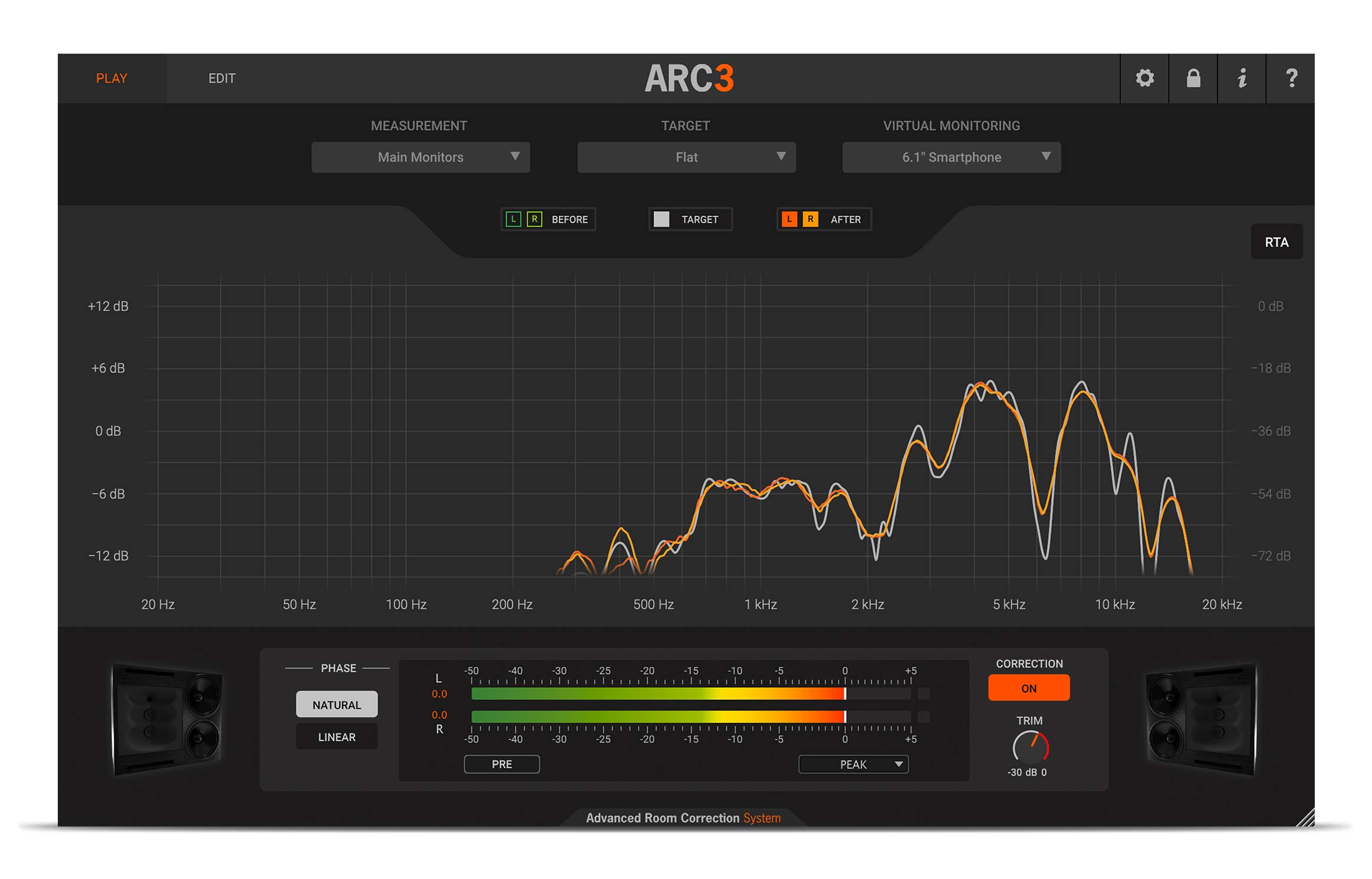The image size is (1372, 879).
Task: Click the 10 kHz frequency axis label
Action: [1115, 604]
